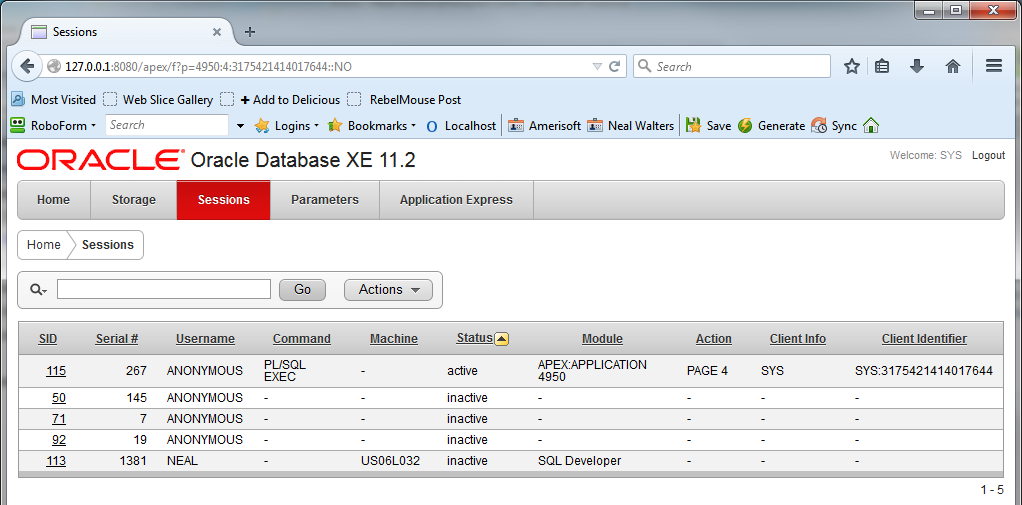Sort by the Username column header
Image resolution: width=1022 pixels, height=505 pixels.
205,339
